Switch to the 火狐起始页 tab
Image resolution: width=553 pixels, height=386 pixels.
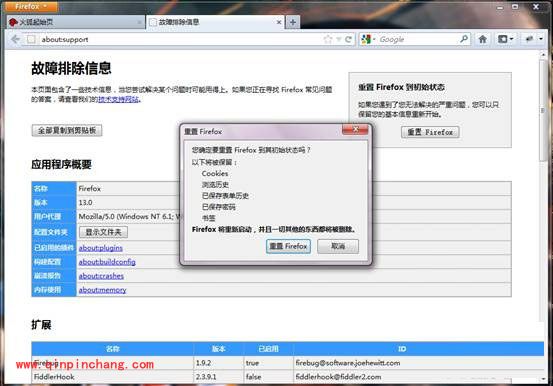click(x=75, y=22)
